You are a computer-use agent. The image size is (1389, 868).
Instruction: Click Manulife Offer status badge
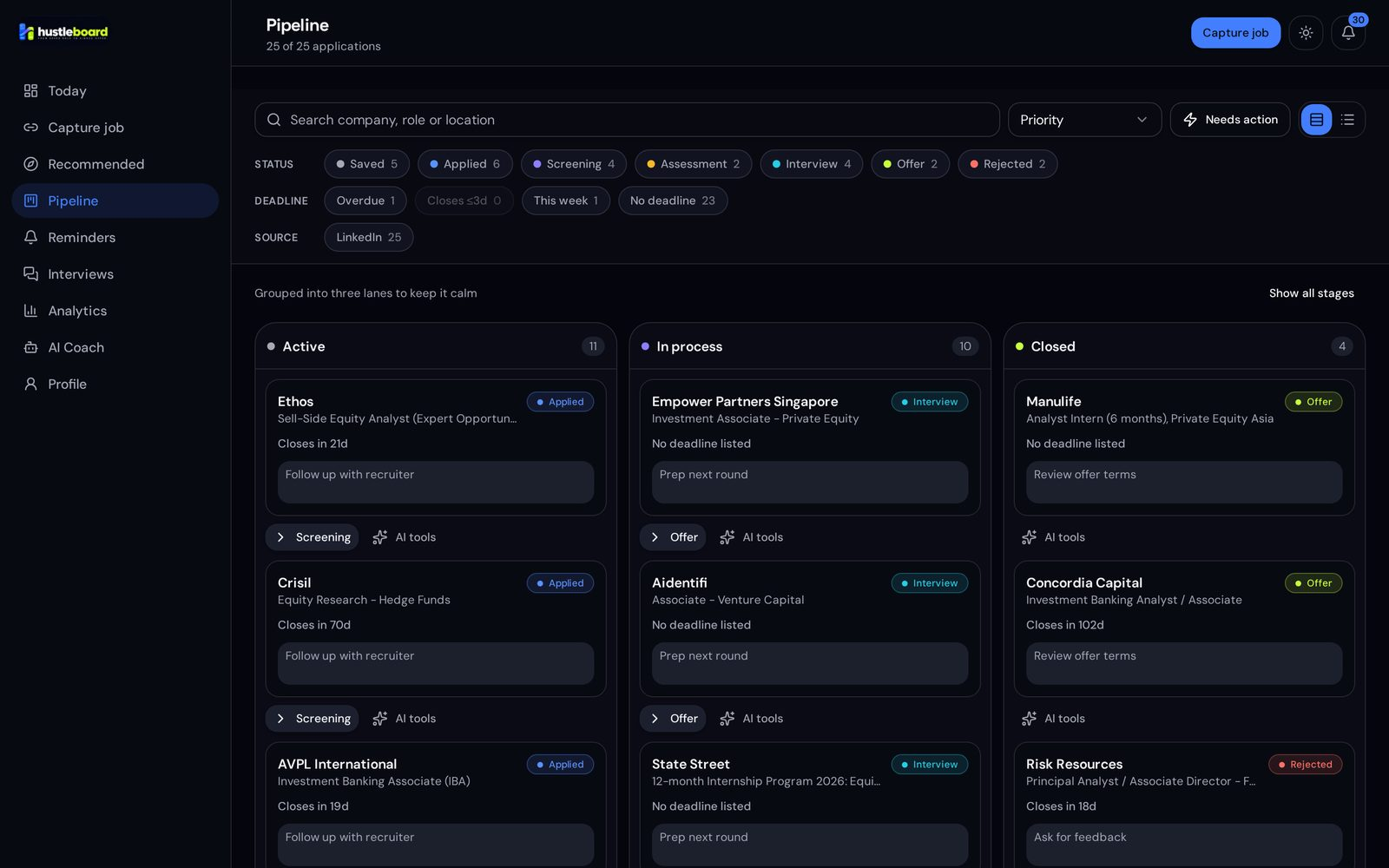(1313, 402)
